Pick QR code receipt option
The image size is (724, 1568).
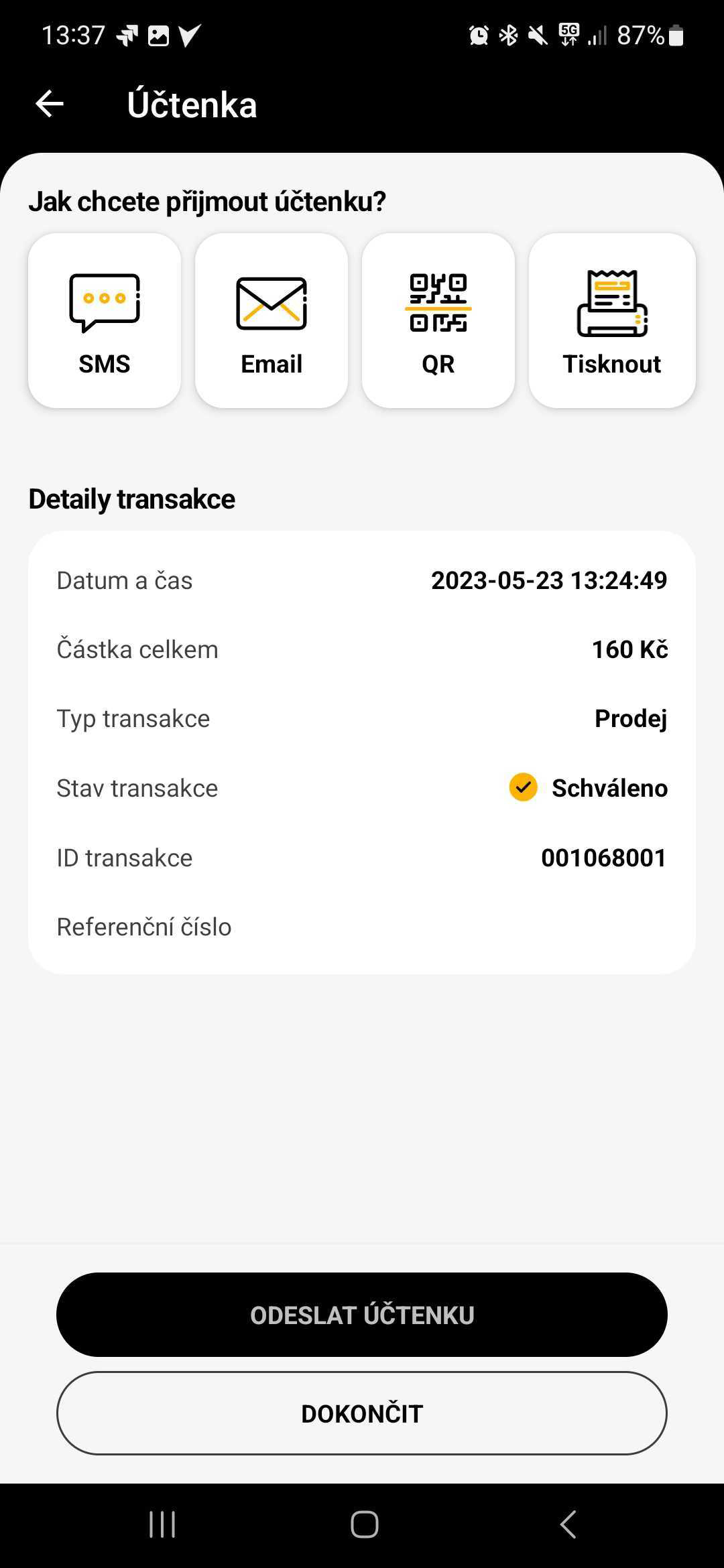pyautogui.click(x=438, y=320)
